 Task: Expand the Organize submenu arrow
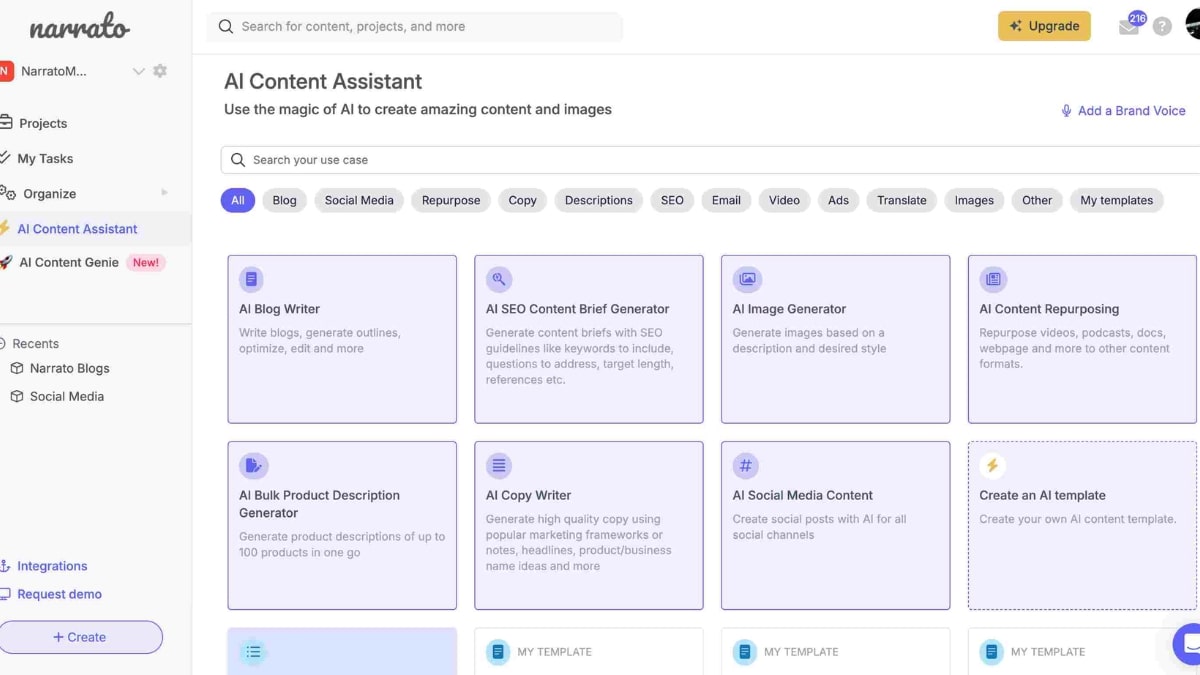click(164, 193)
